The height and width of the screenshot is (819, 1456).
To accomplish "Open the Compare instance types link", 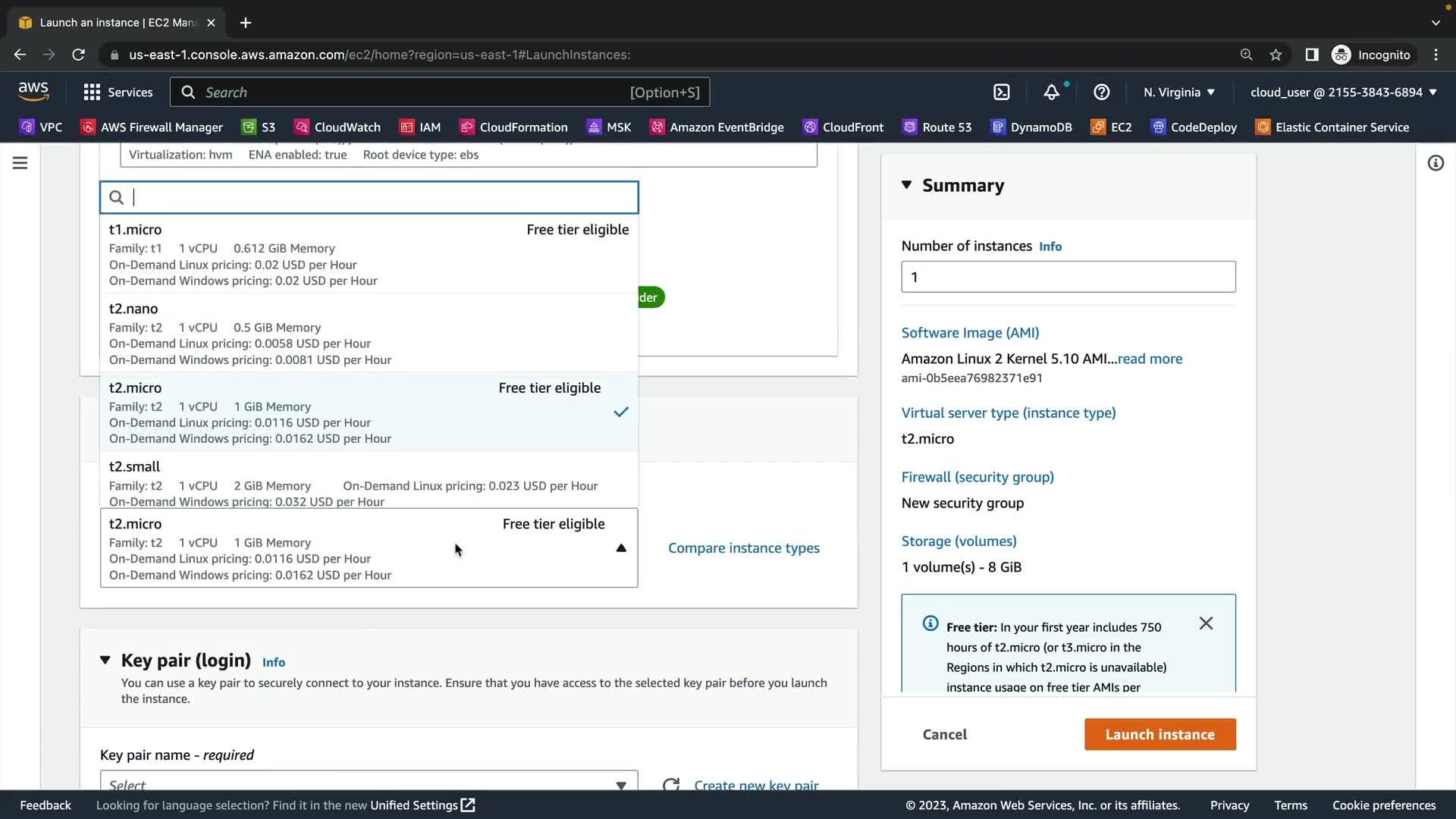I will (743, 548).
